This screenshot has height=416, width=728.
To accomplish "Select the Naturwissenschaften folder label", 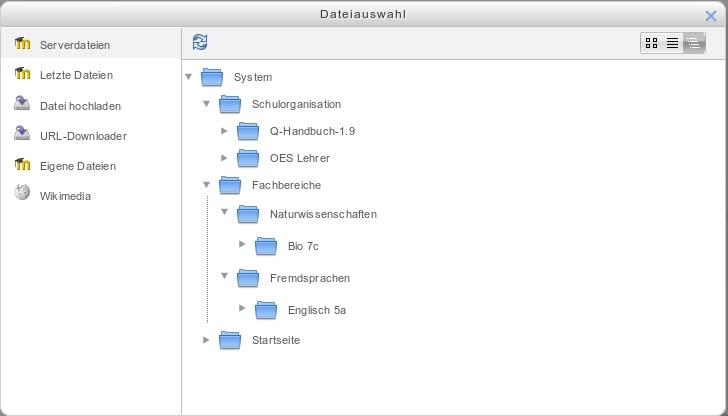I will pos(323,214).
